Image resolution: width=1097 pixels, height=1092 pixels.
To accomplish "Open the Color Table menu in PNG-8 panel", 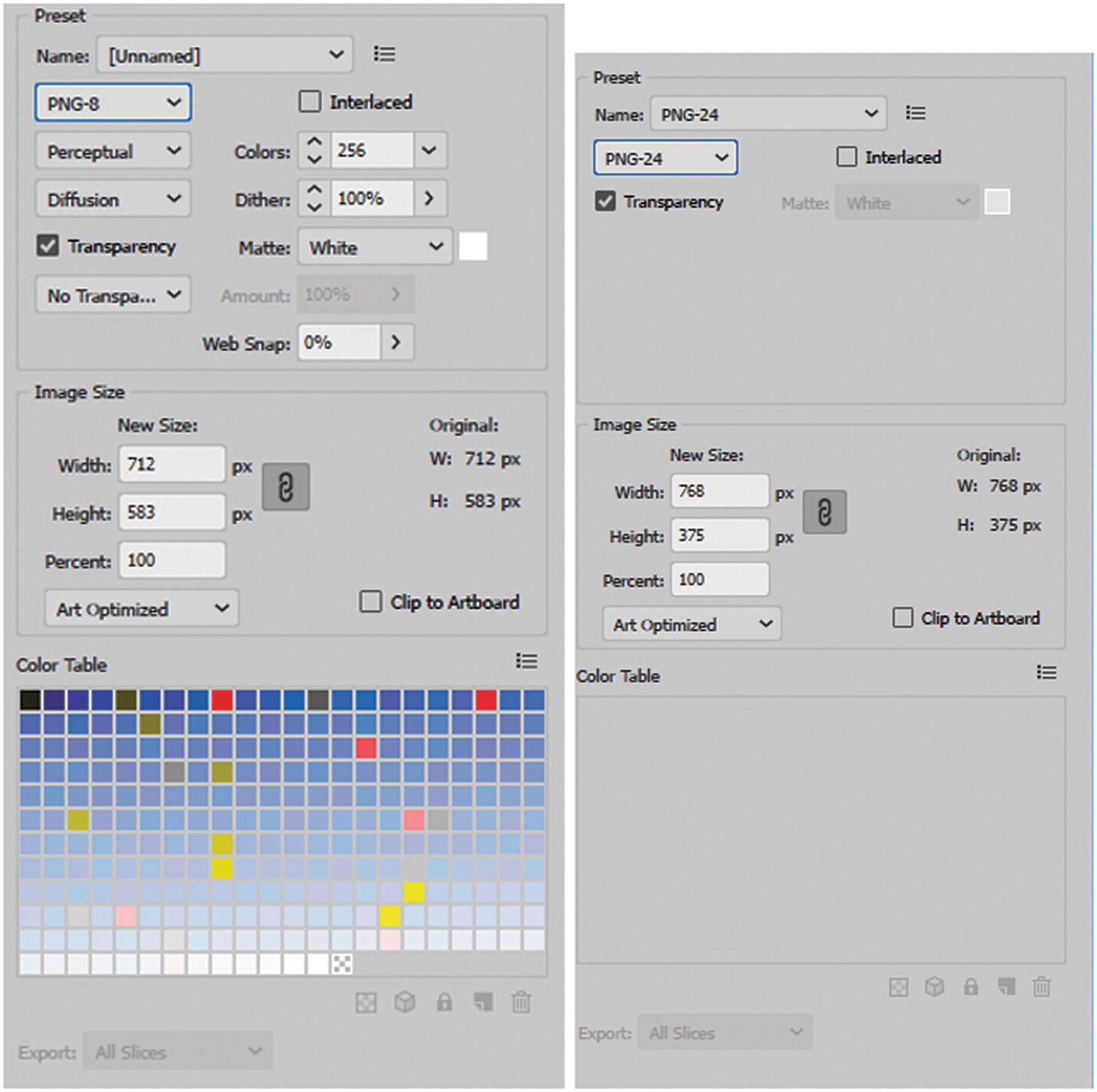I will 527,661.
